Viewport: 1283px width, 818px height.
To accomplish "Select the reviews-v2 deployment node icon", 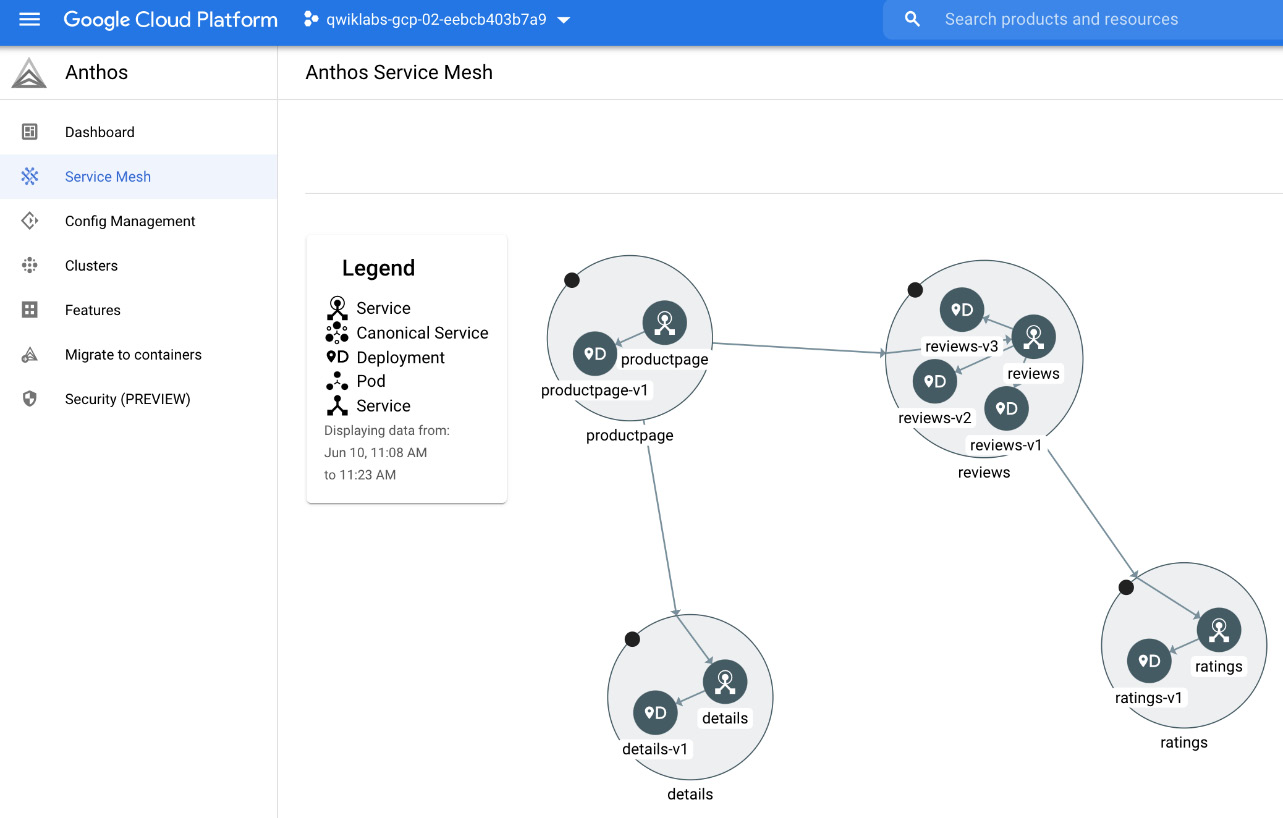I will pos(935,381).
